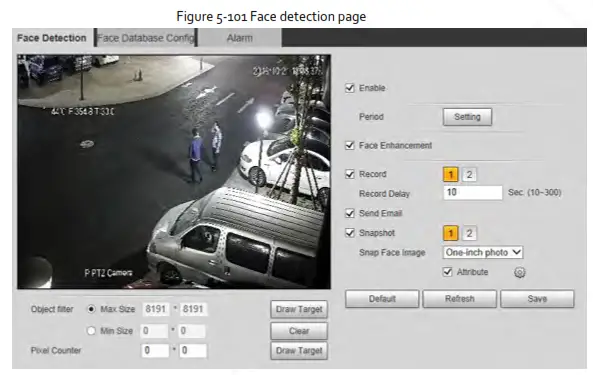Select Record channel 2

click(x=469, y=175)
